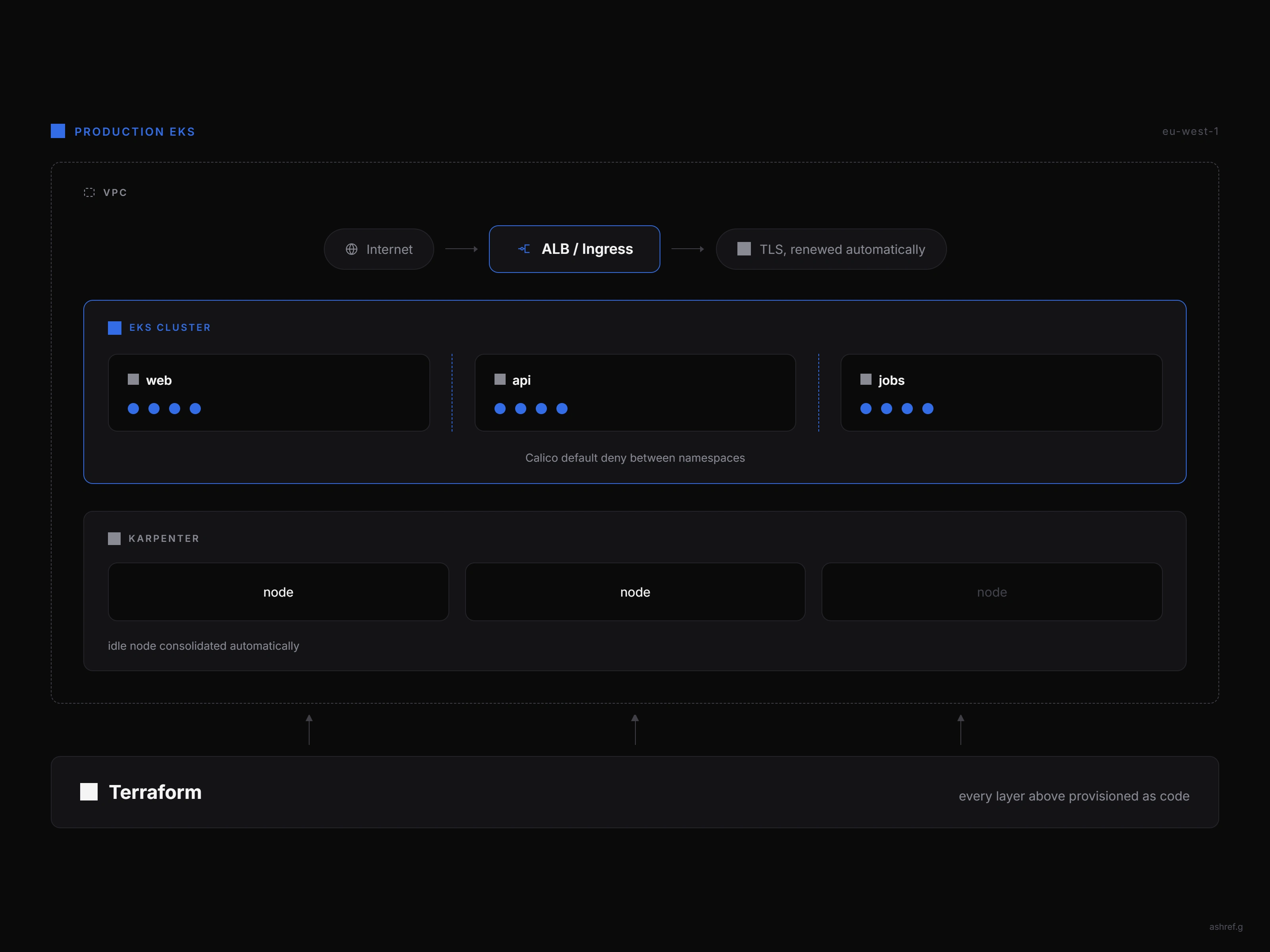Select the Internet pill
This screenshot has height=952, width=1270.
pos(379,249)
